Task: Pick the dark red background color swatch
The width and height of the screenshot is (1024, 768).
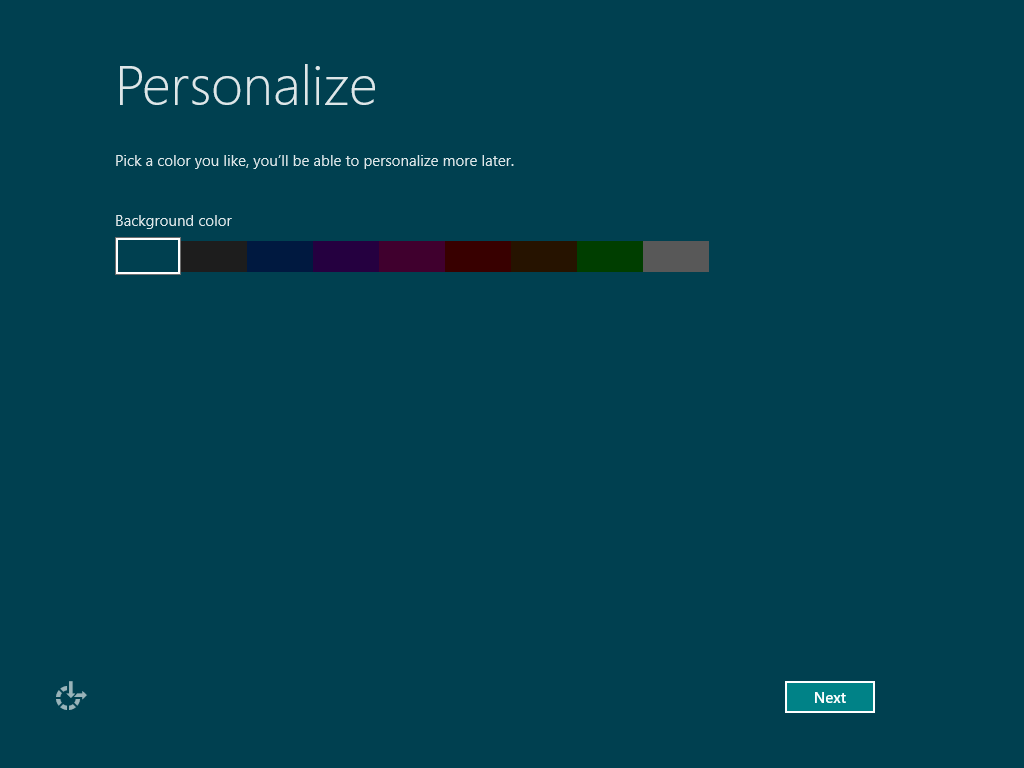Action: click(x=477, y=256)
